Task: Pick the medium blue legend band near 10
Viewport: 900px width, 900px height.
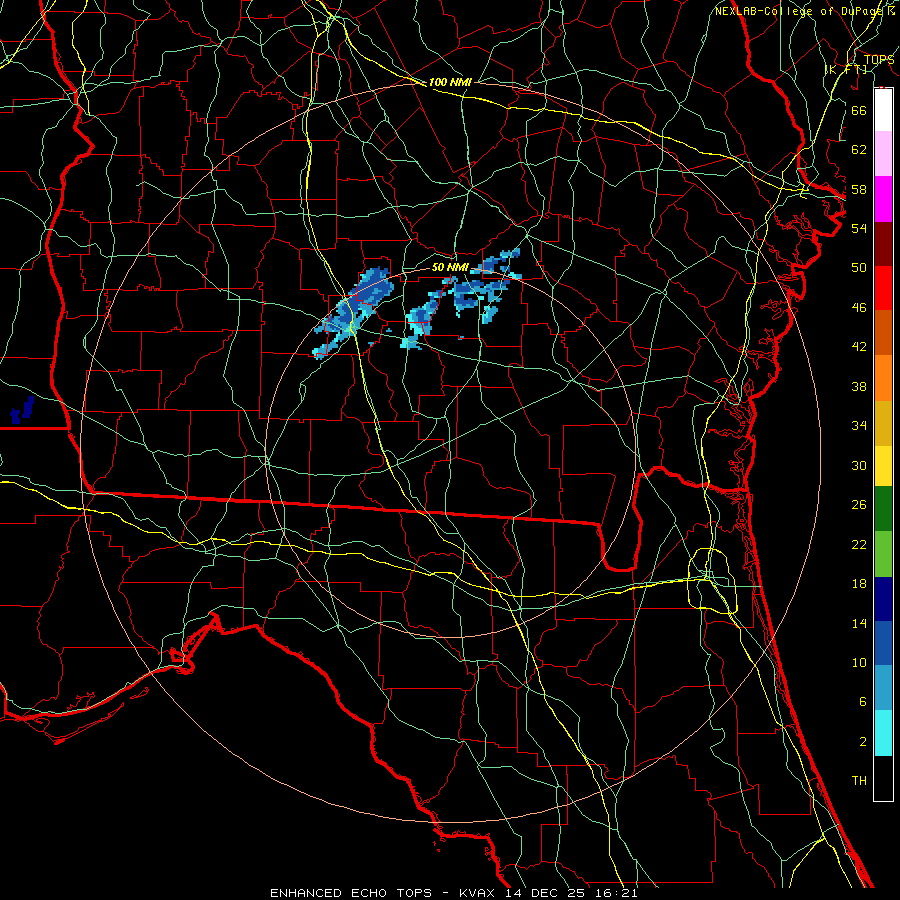Action: pyautogui.click(x=883, y=643)
